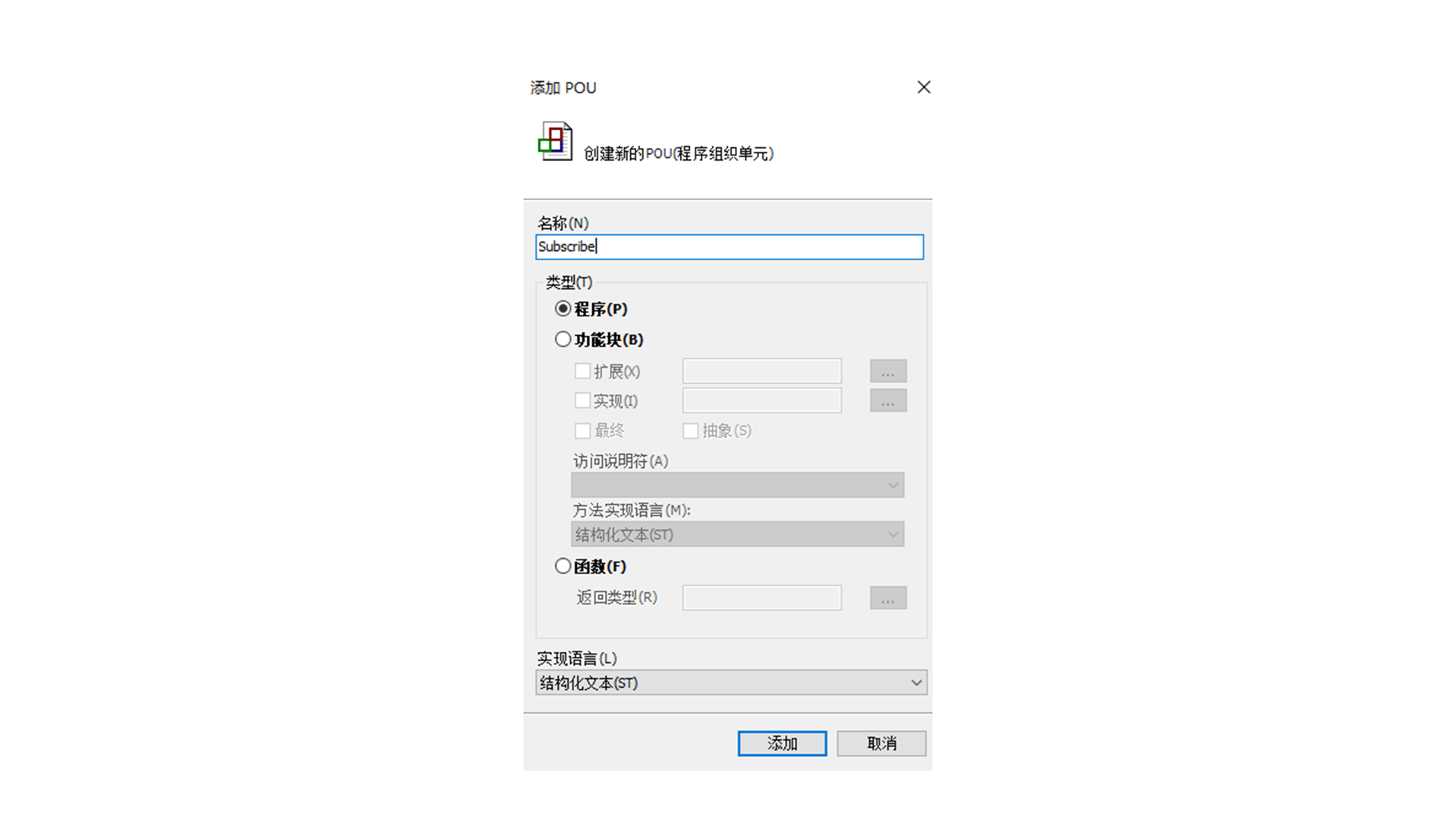Select the 功能块(B) radio button

pos(563,339)
